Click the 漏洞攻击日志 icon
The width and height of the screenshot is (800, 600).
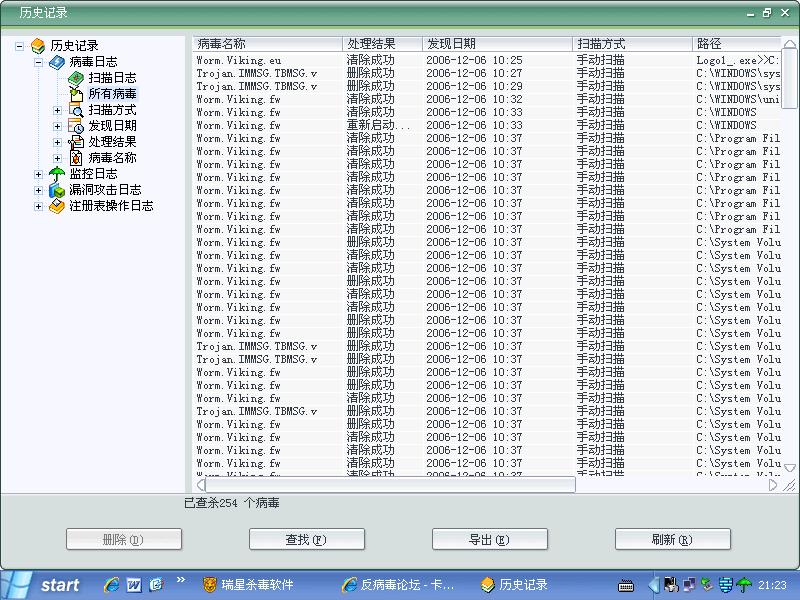(57, 190)
